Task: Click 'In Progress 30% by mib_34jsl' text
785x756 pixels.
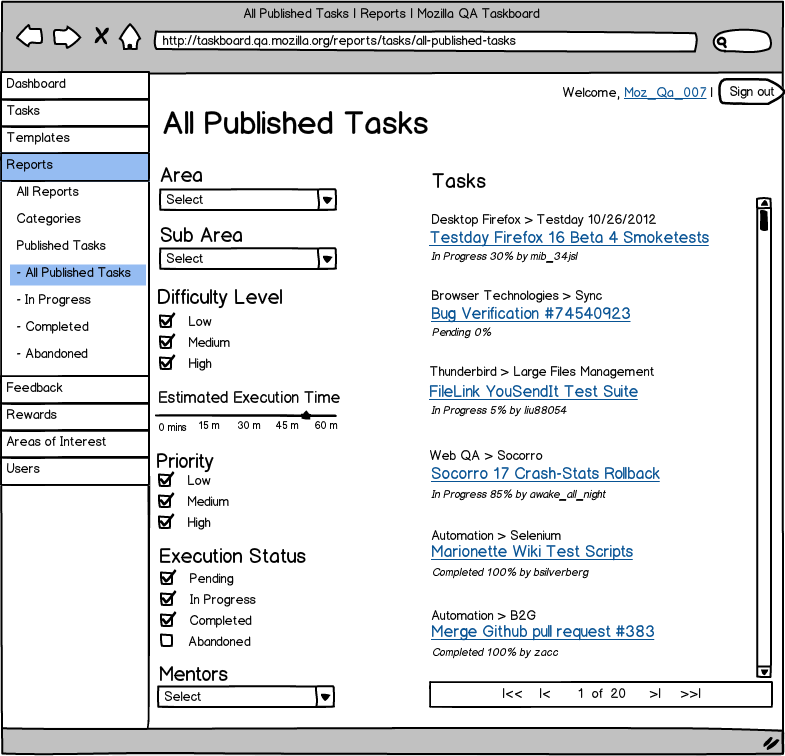Action: tap(505, 256)
